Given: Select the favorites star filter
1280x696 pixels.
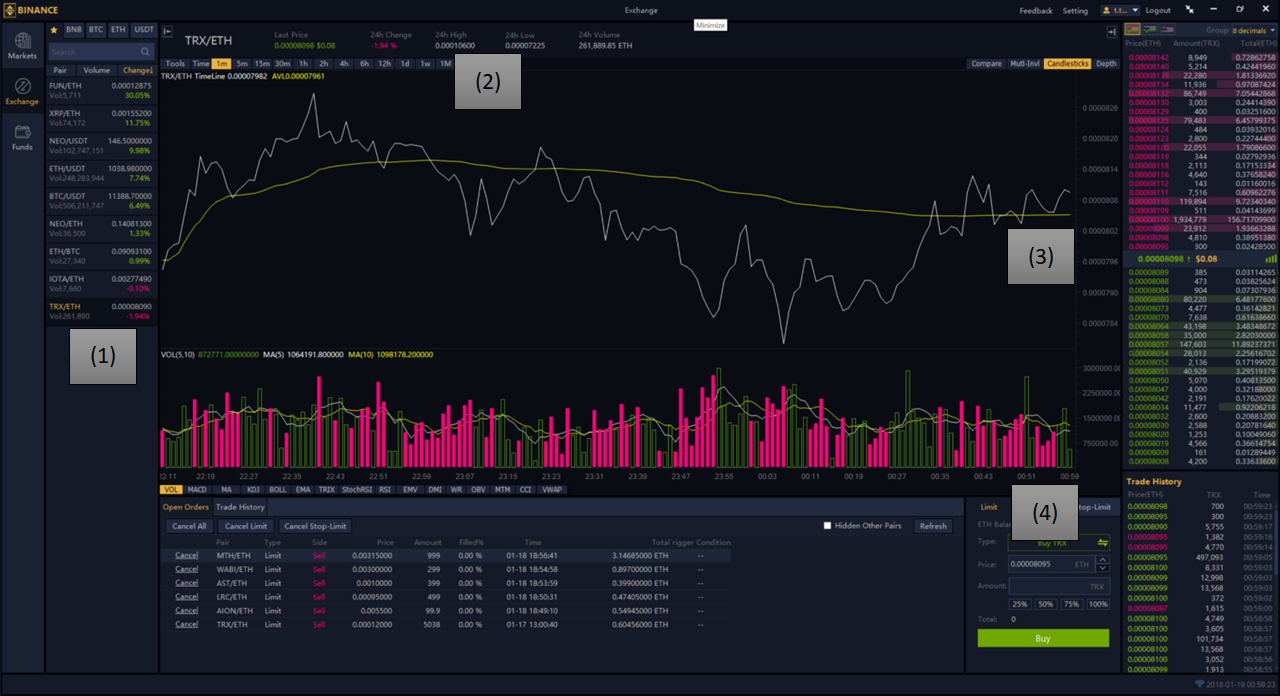Looking at the screenshot, I should click(53, 30).
